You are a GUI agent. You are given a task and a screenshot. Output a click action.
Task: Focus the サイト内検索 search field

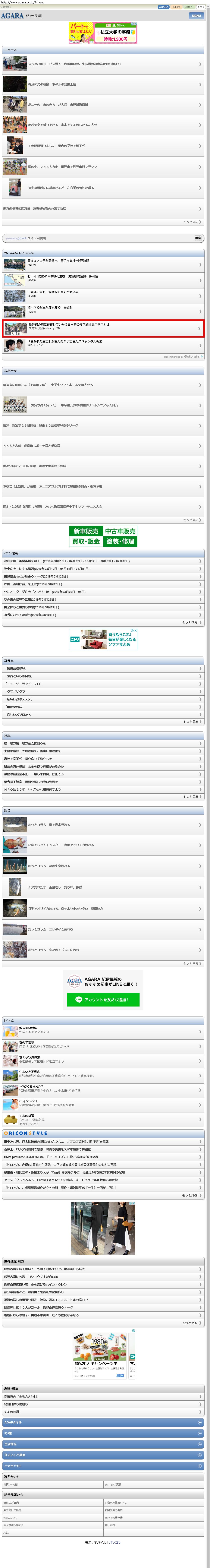pyautogui.click(x=97, y=239)
